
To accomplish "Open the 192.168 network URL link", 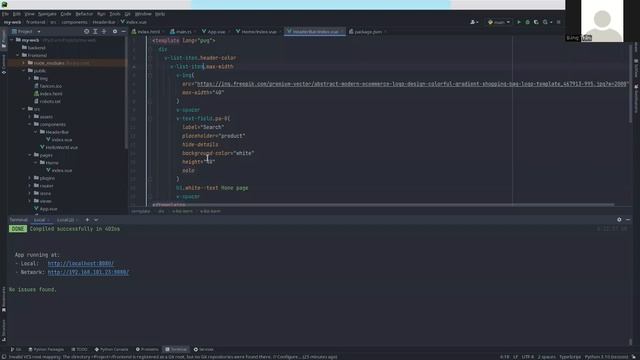I will [x=88, y=272].
